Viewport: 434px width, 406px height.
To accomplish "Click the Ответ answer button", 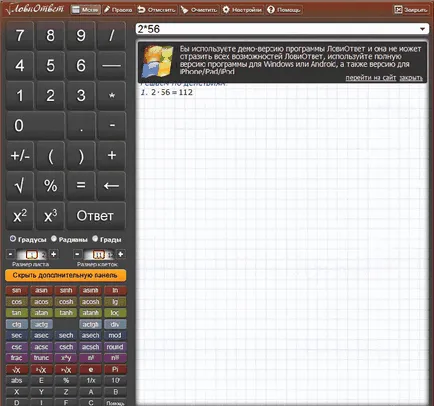I will click(x=96, y=216).
